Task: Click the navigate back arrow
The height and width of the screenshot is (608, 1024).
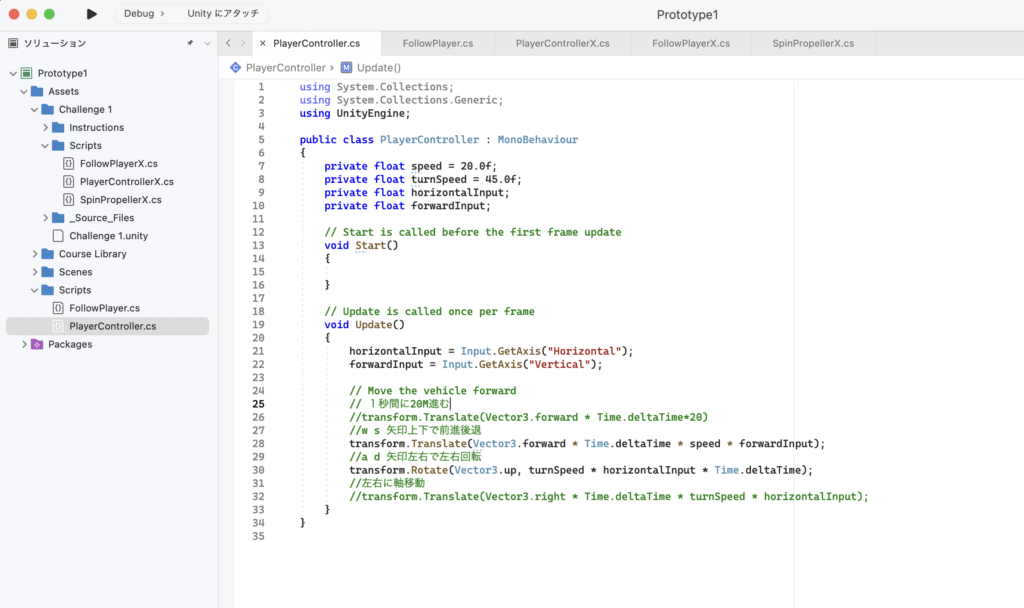Action: point(229,44)
